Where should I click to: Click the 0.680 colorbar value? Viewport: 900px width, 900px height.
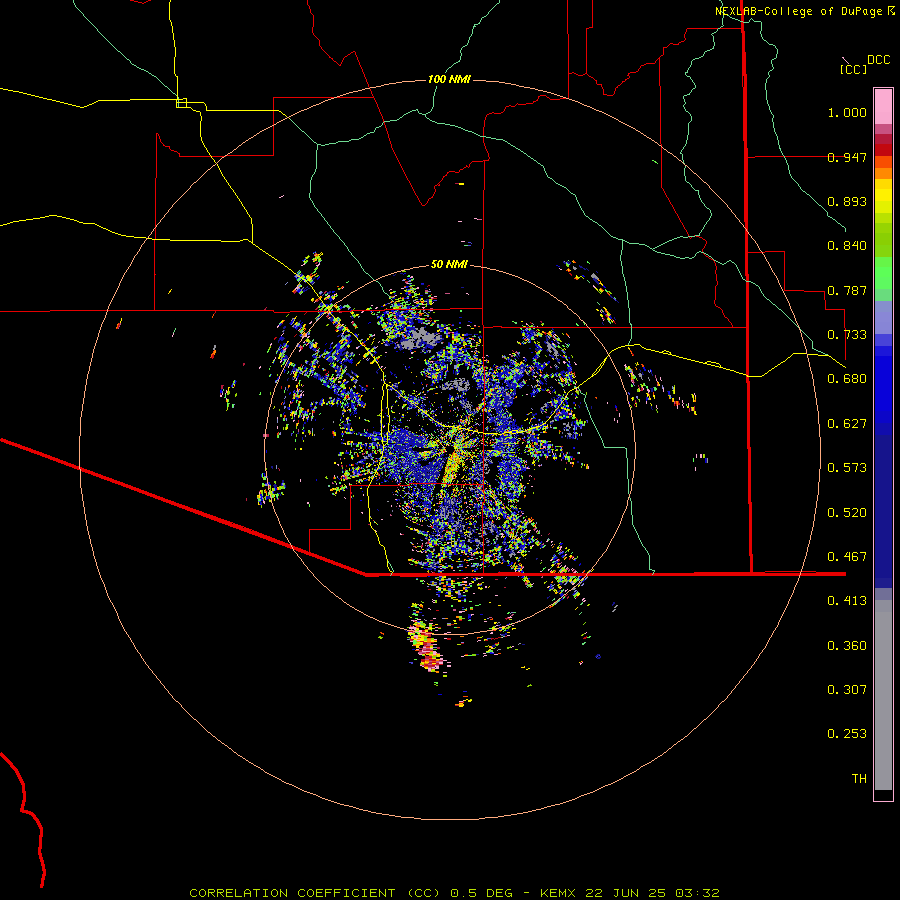click(x=847, y=379)
